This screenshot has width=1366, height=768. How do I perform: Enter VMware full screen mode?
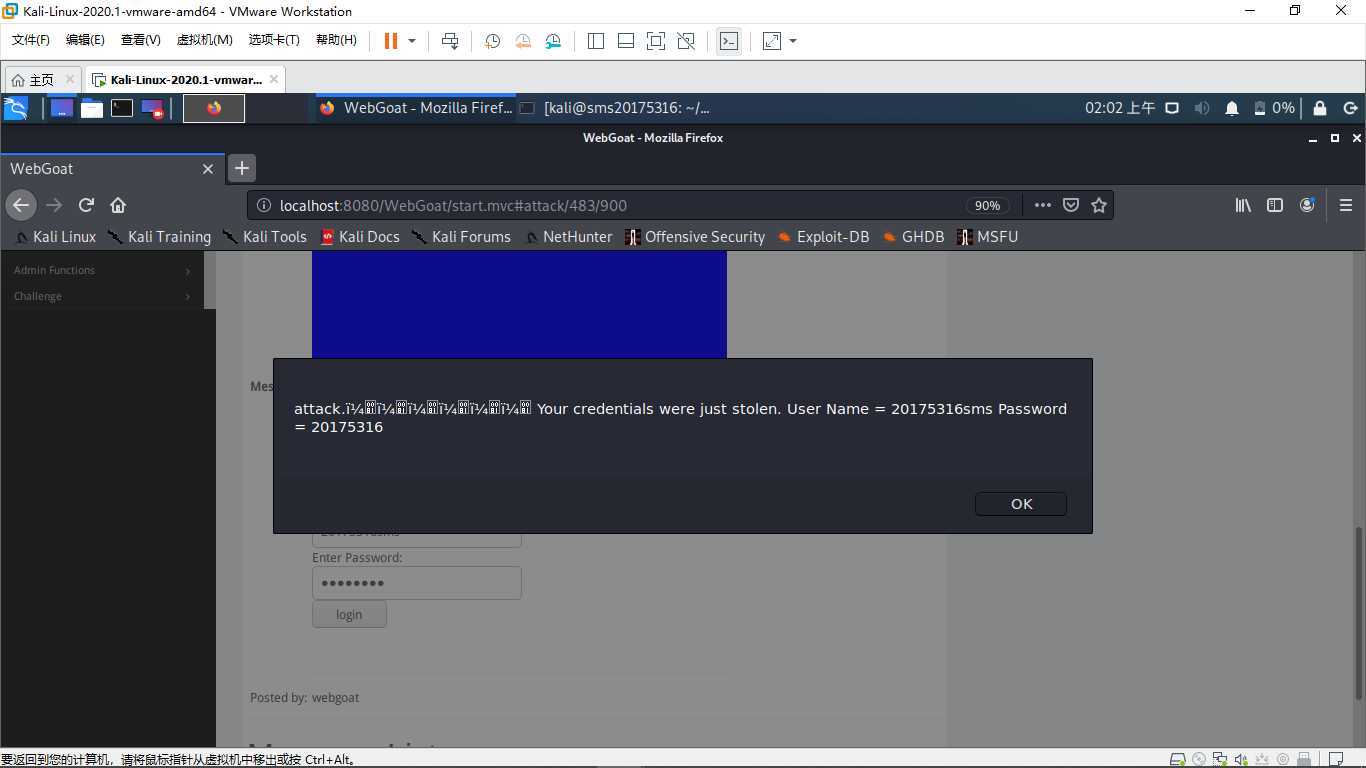tap(656, 41)
